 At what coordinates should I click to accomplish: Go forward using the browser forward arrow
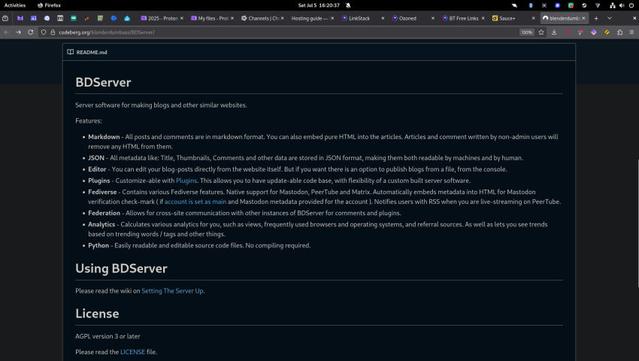[18, 32]
